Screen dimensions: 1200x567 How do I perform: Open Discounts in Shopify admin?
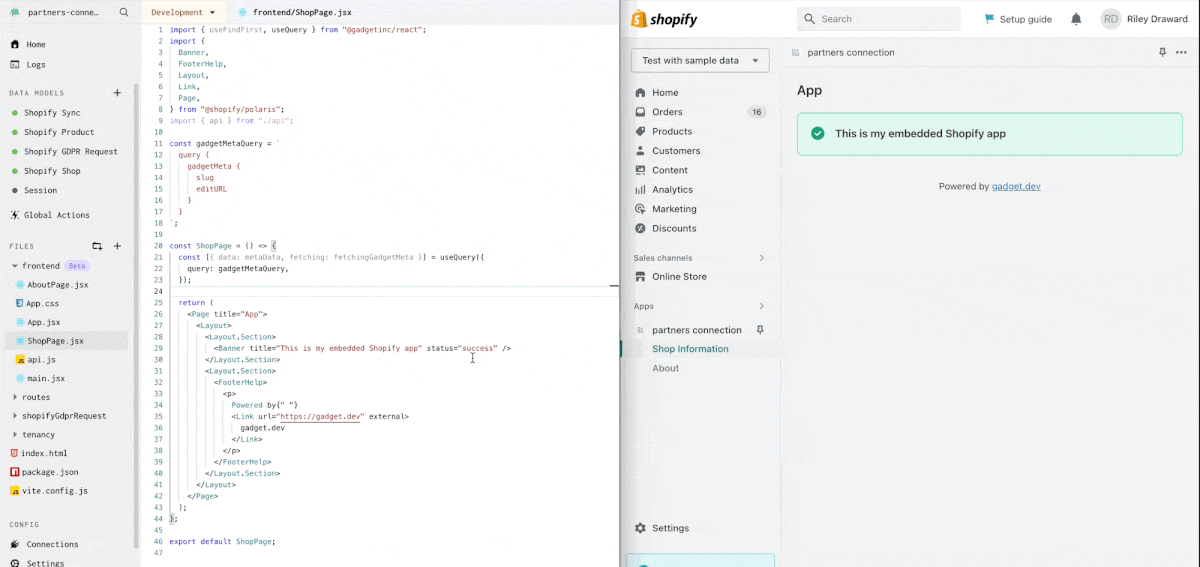(674, 228)
